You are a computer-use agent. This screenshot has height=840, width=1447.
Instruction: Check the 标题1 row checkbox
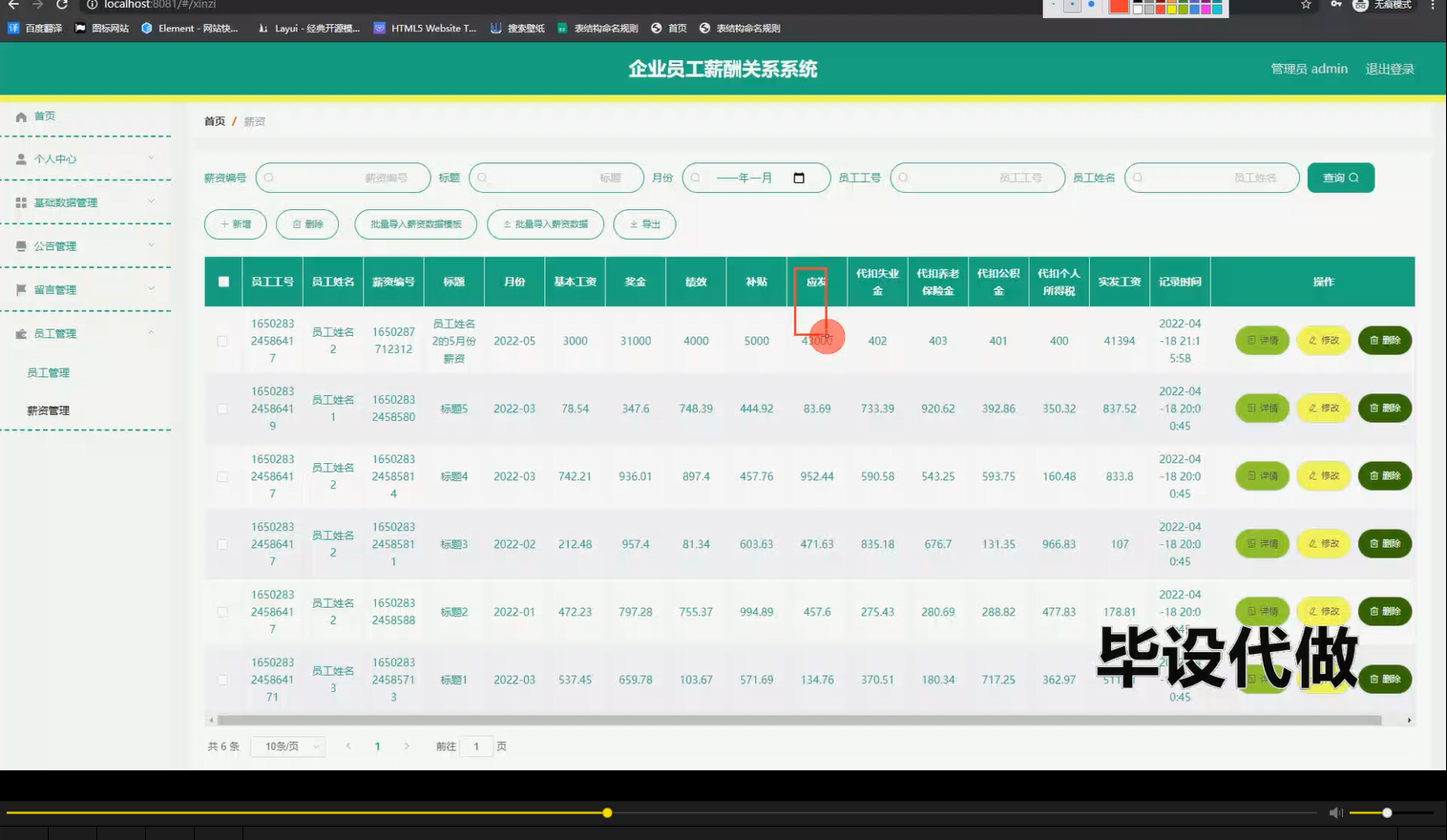pyautogui.click(x=222, y=680)
